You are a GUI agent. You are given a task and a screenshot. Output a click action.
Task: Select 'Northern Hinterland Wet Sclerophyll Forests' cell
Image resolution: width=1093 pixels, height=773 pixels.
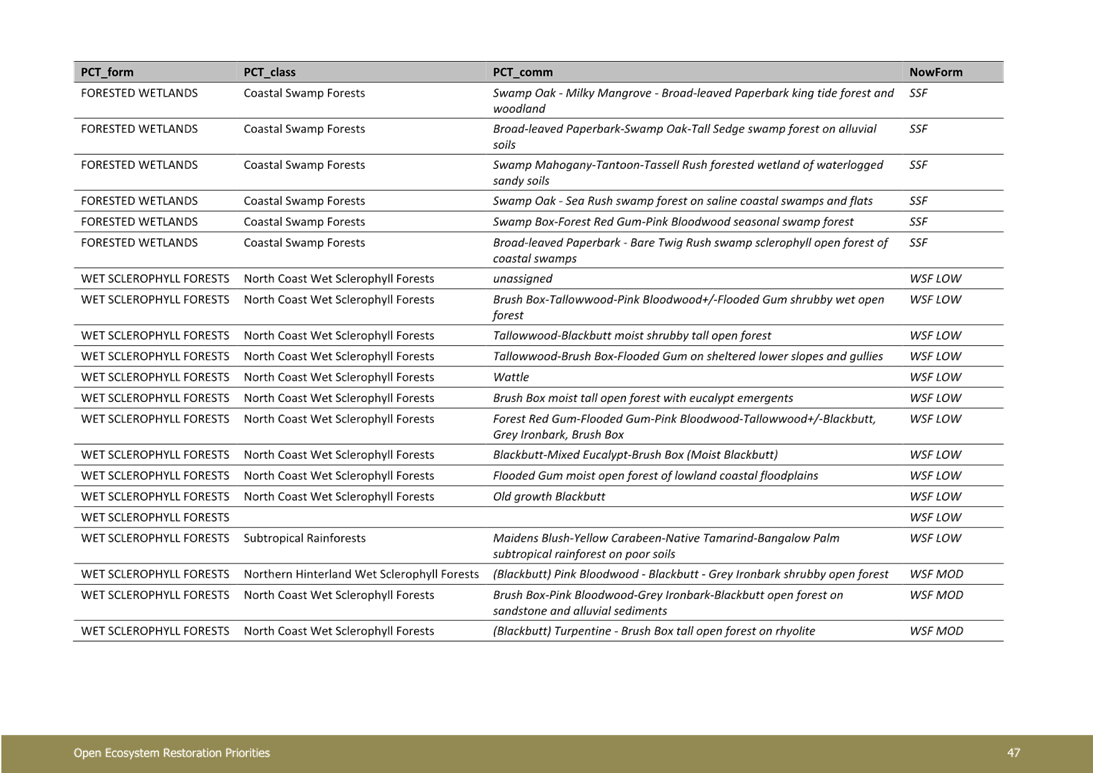[x=361, y=574]
